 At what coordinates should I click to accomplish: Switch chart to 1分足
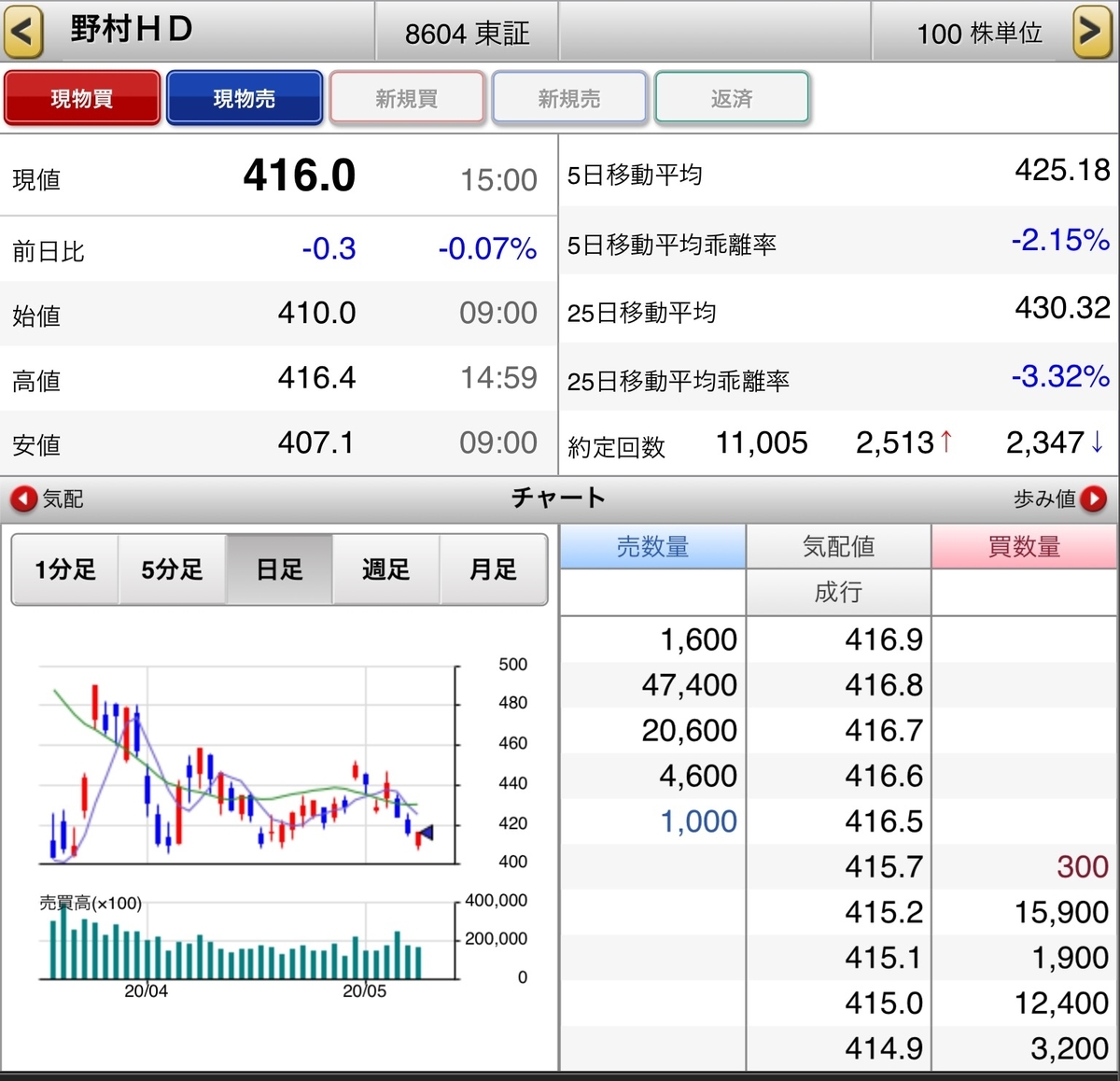coord(65,569)
